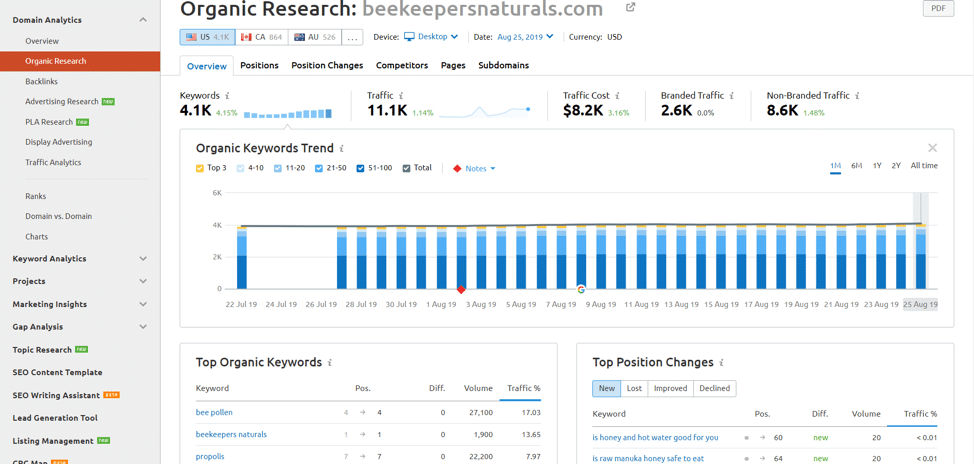The height and width of the screenshot is (464, 974).
Task: Open PLA Research in the sidebar
Action: click(49, 122)
